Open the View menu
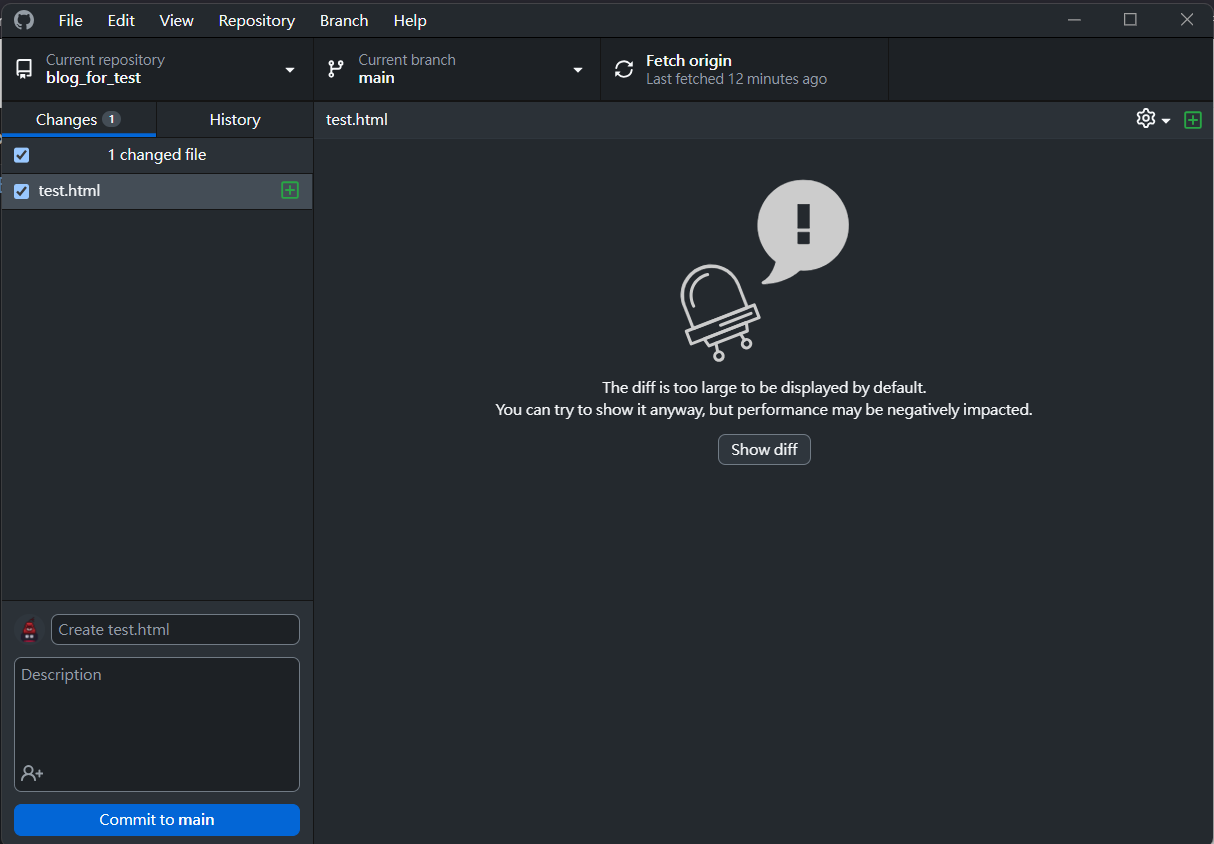1214x844 pixels. pyautogui.click(x=177, y=20)
